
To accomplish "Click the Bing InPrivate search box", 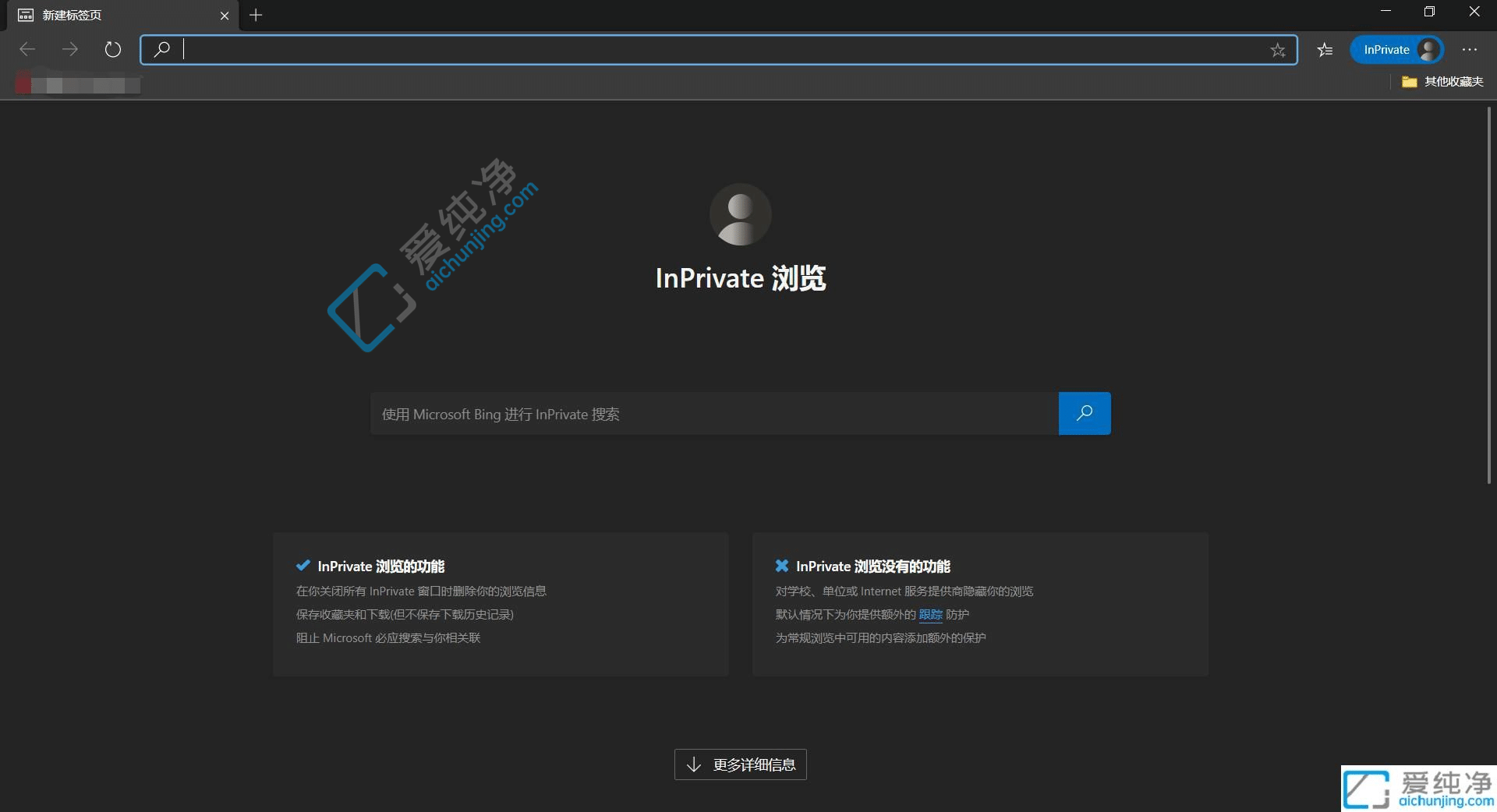I will pos(702,414).
